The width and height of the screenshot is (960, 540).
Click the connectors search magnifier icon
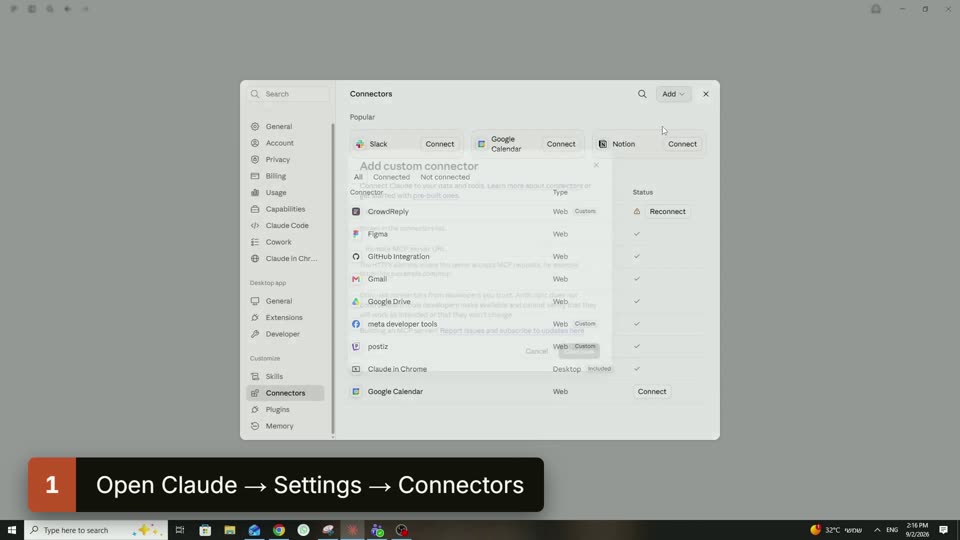(x=642, y=94)
